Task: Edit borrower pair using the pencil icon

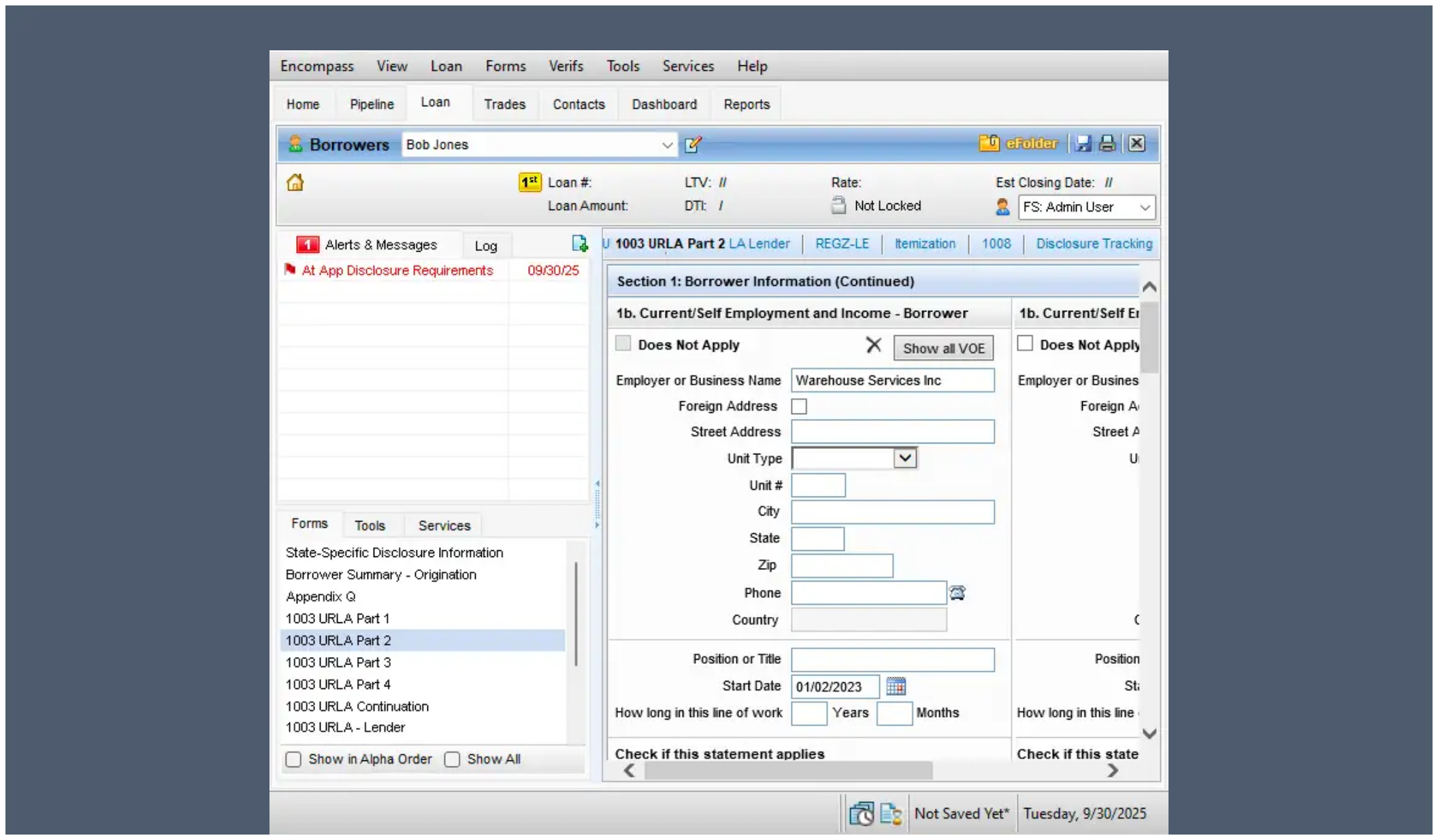Action: tap(693, 144)
